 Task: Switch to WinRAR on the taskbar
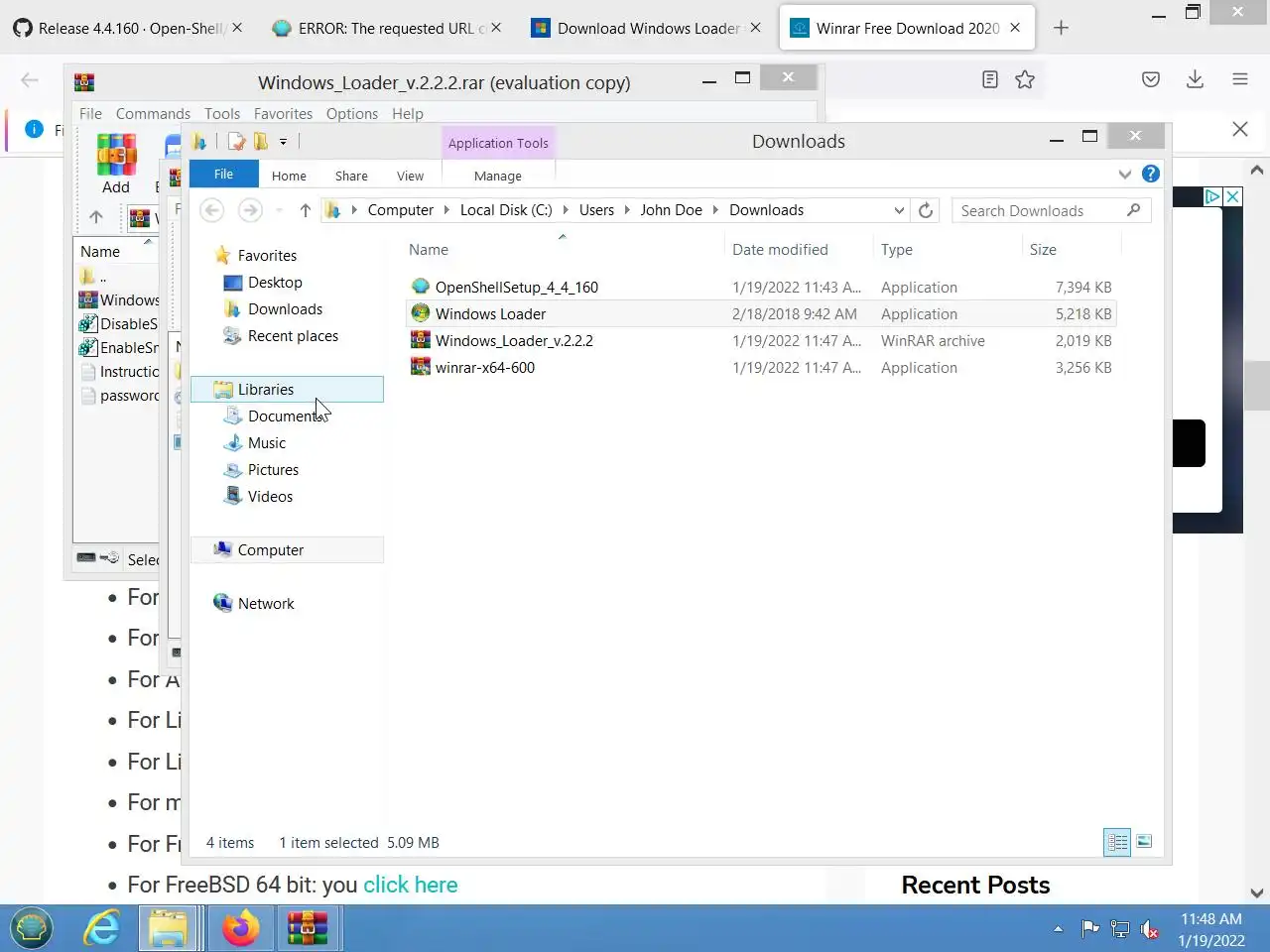pyautogui.click(x=308, y=928)
